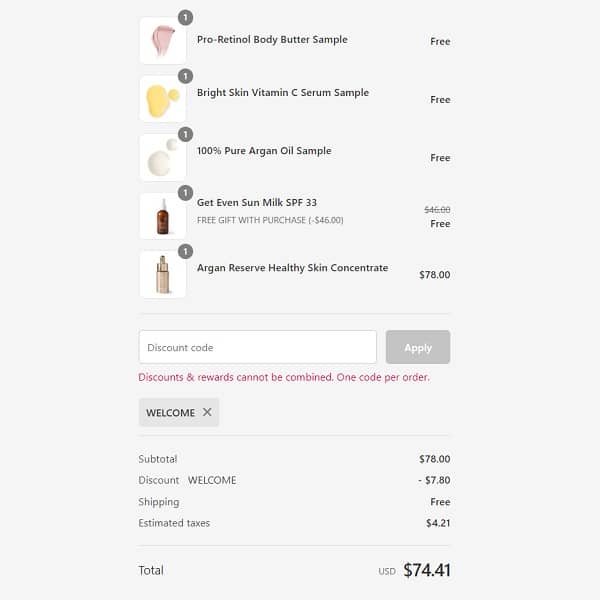600x600 pixels.
Task: Click Argan Reserve Healthy Skin Concentrate title
Action: [292, 268]
